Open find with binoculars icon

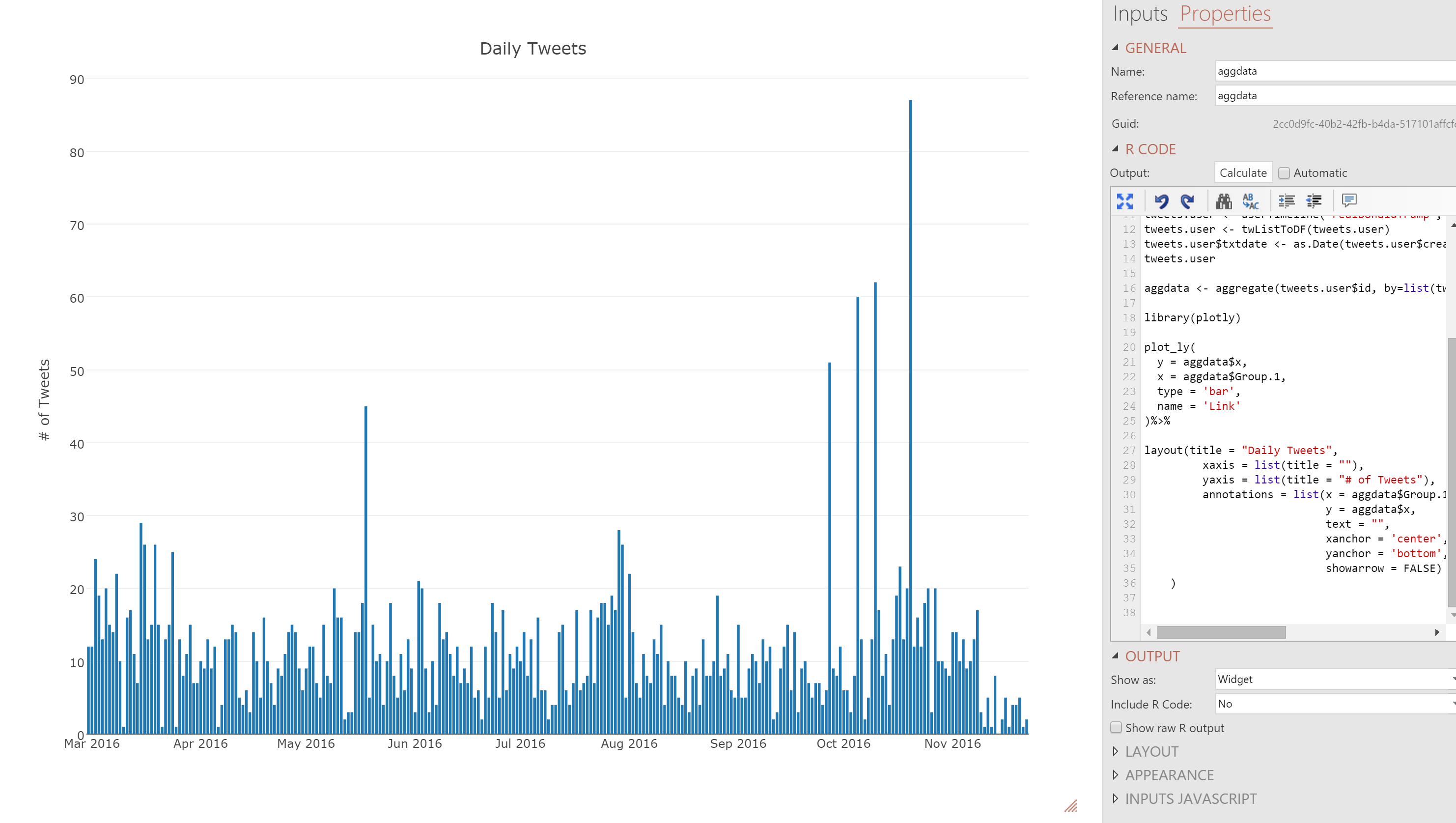click(1224, 200)
